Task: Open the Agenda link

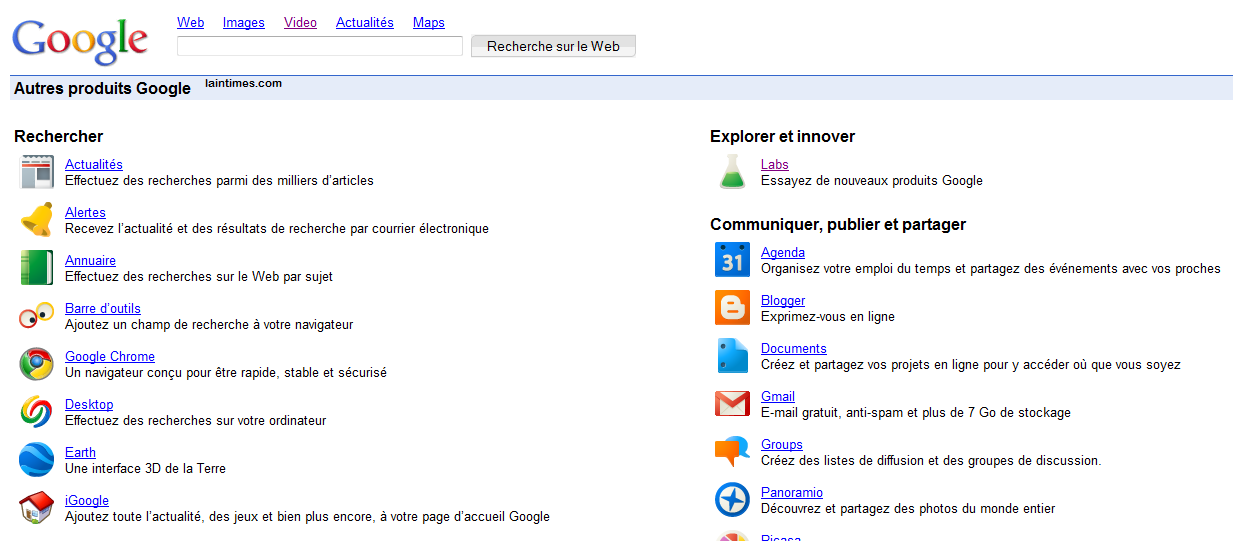Action: coord(783,252)
